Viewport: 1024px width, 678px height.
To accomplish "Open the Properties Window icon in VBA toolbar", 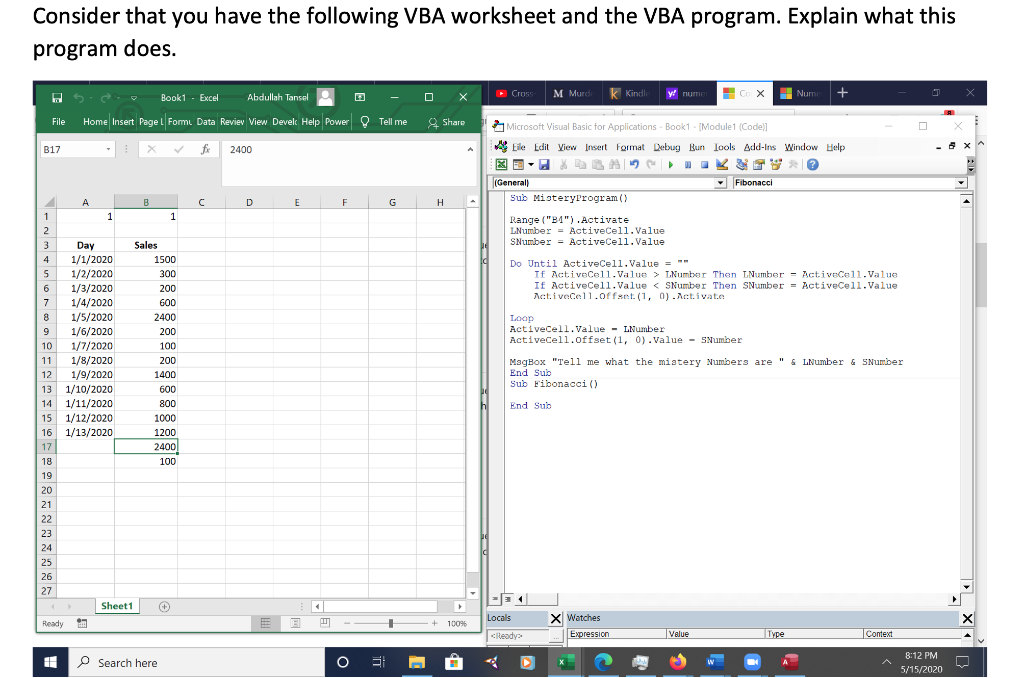I will 759,165.
